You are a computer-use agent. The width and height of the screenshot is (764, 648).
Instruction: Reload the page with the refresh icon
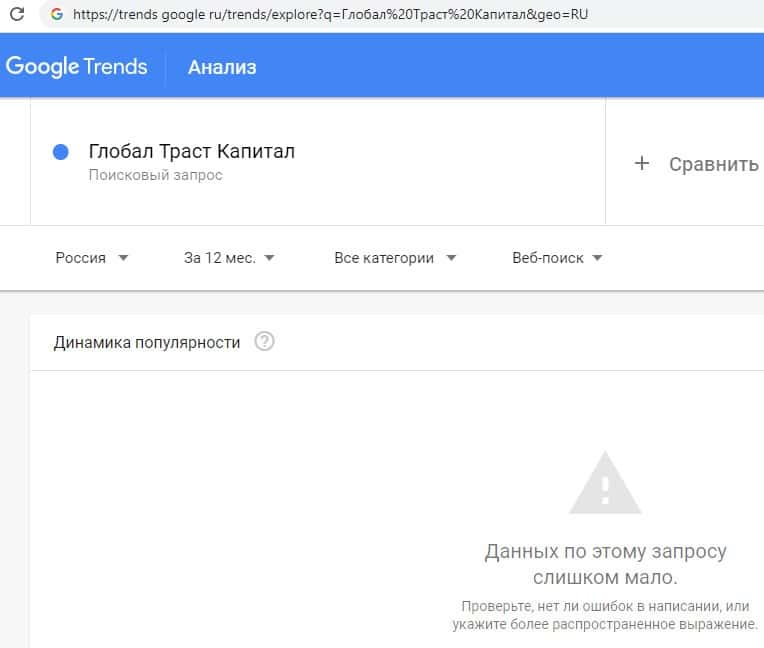(x=17, y=15)
